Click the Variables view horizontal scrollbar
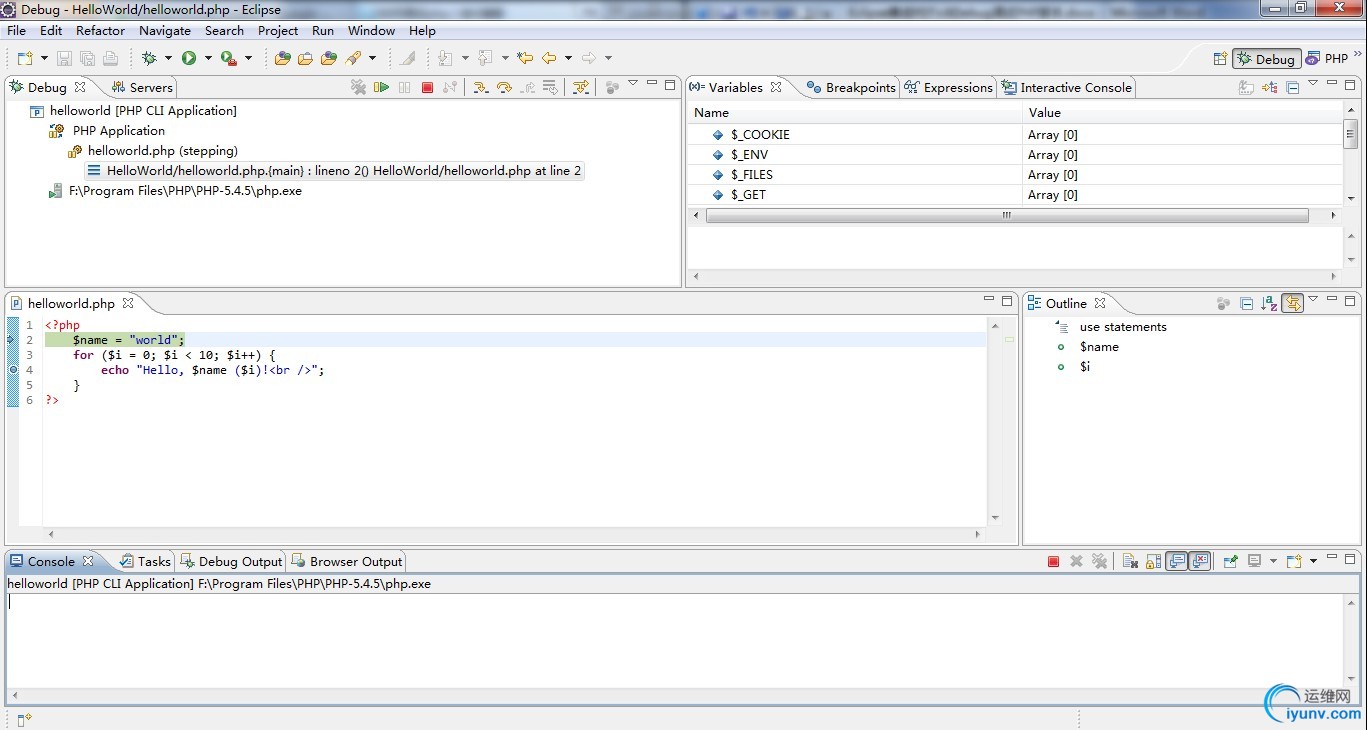 (x=1007, y=215)
